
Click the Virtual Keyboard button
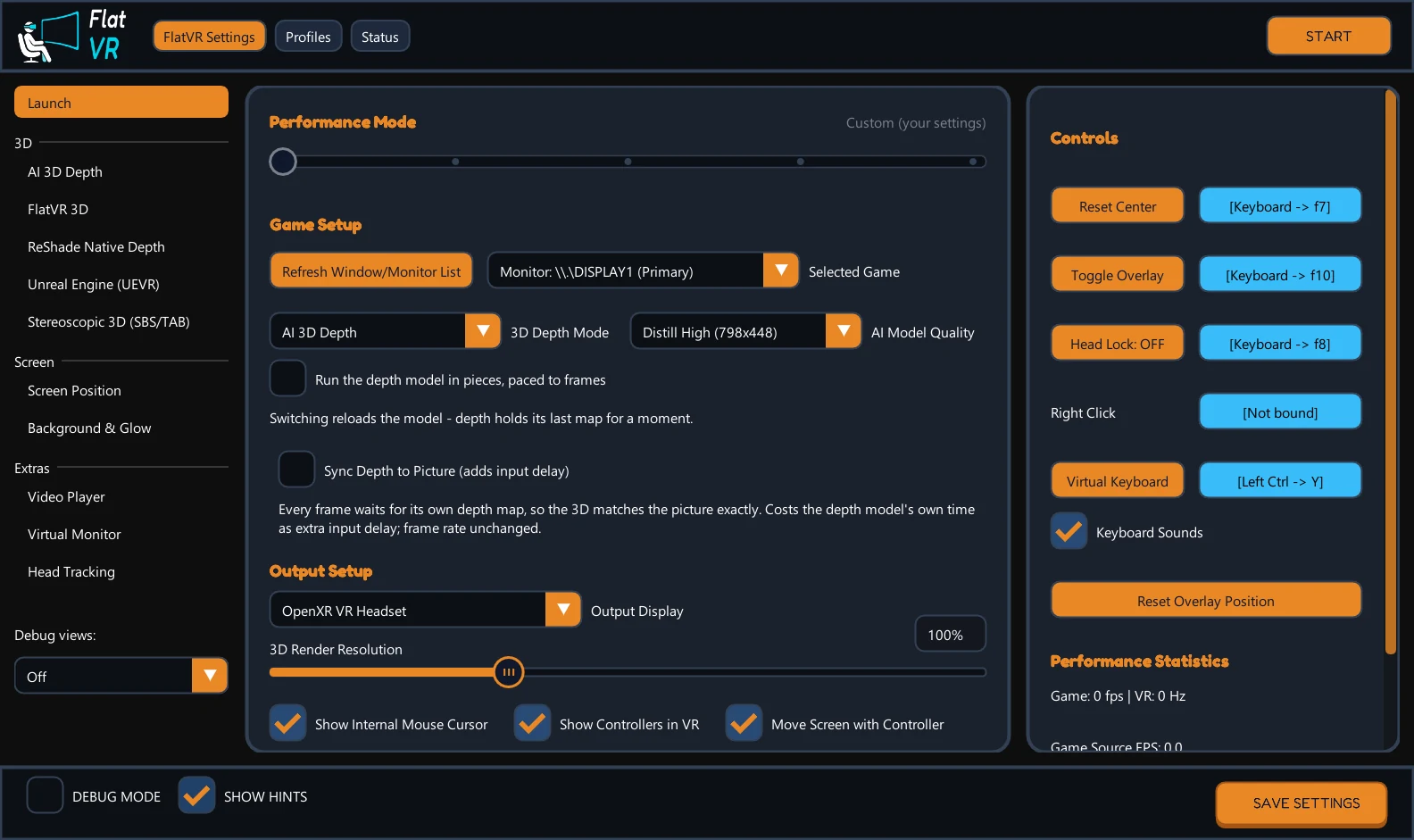click(1118, 481)
